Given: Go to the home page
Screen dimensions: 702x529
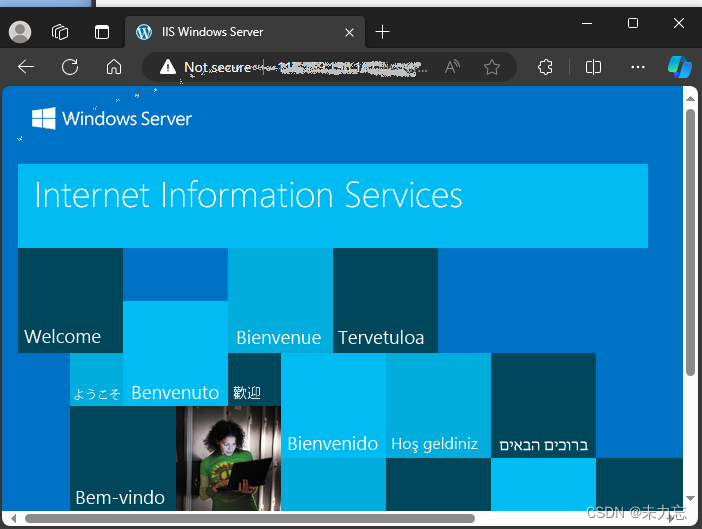Looking at the screenshot, I should (114, 67).
